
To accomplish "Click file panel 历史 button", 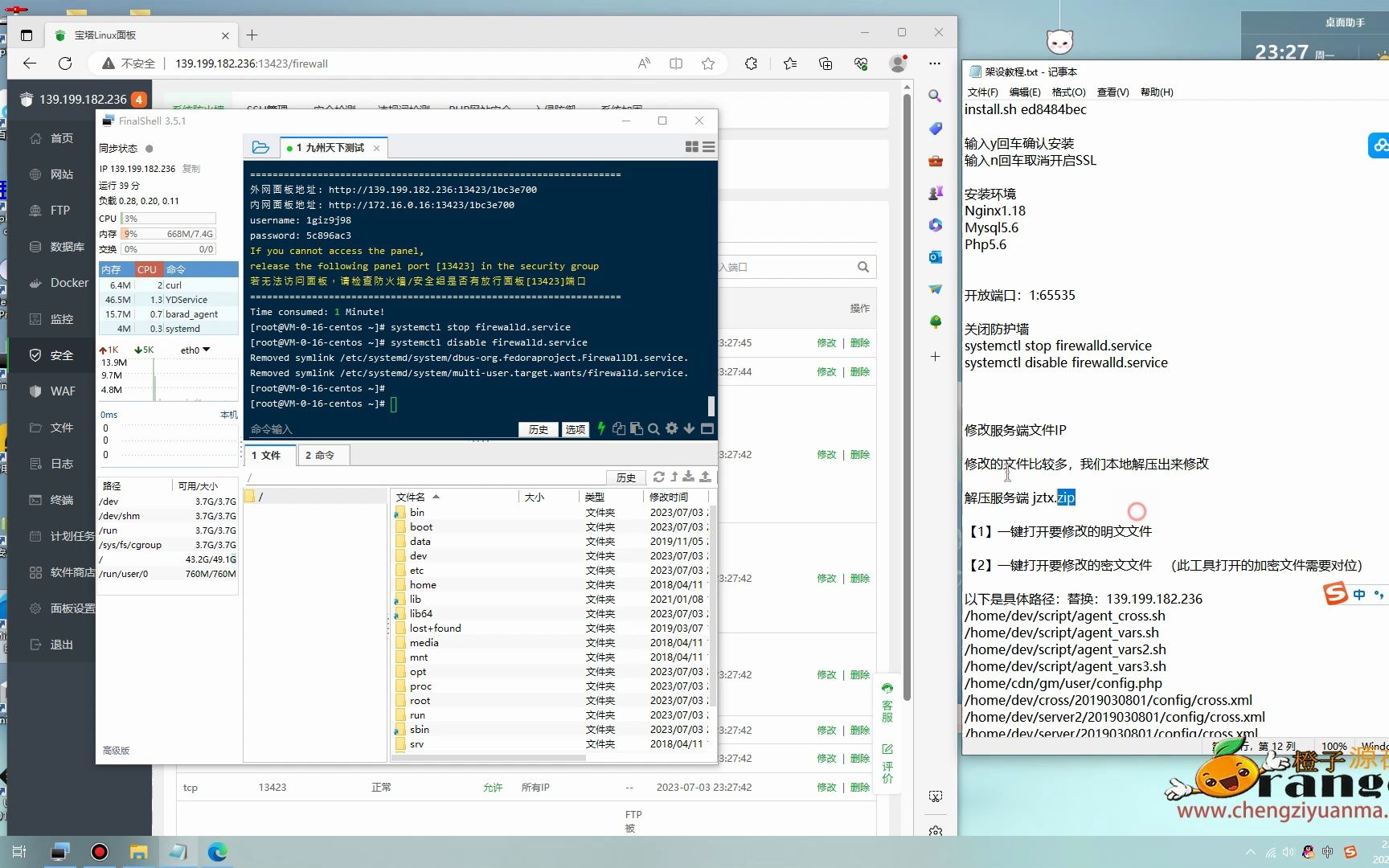I will click(x=626, y=477).
